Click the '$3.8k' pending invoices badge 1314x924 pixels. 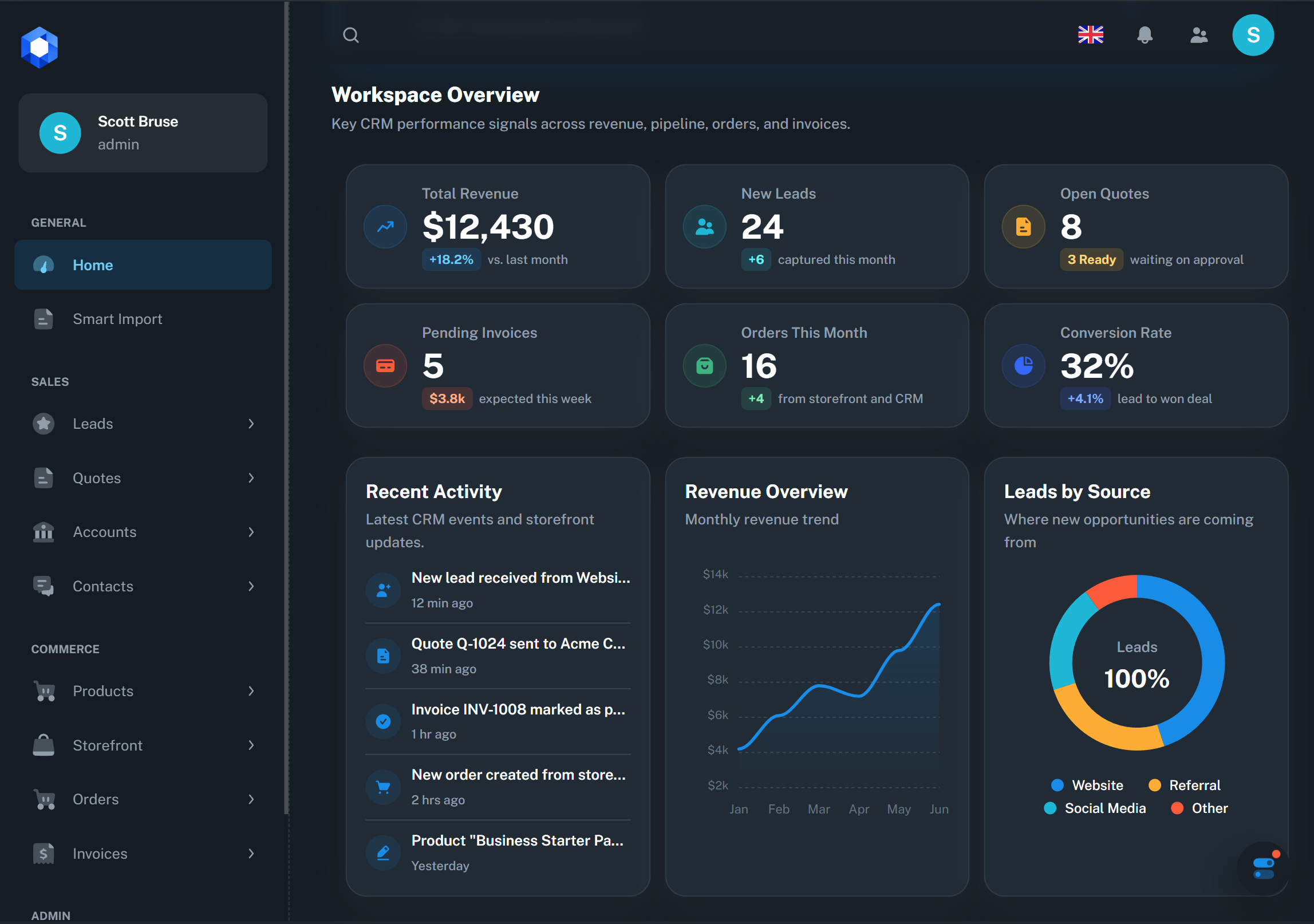(x=447, y=398)
